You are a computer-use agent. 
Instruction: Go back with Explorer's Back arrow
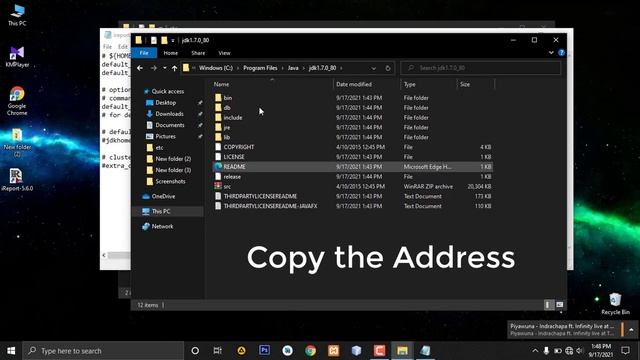[x=140, y=68]
